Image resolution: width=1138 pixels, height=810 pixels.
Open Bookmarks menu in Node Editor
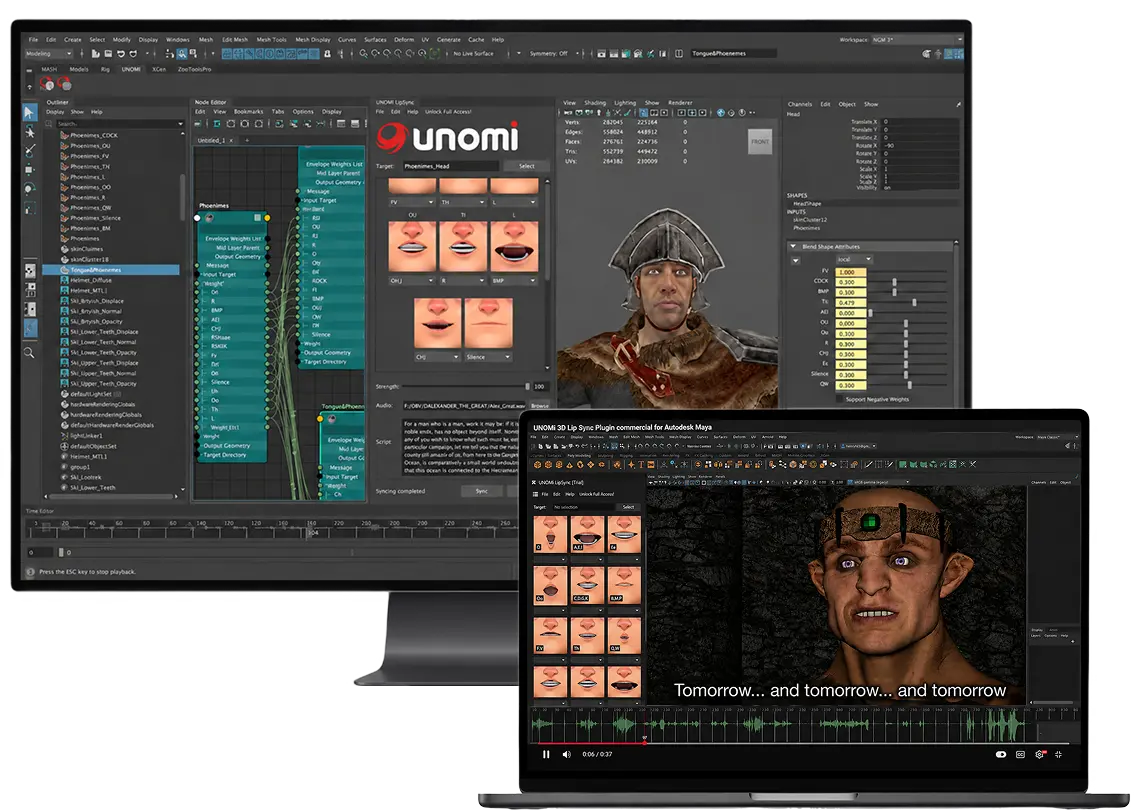(248, 112)
